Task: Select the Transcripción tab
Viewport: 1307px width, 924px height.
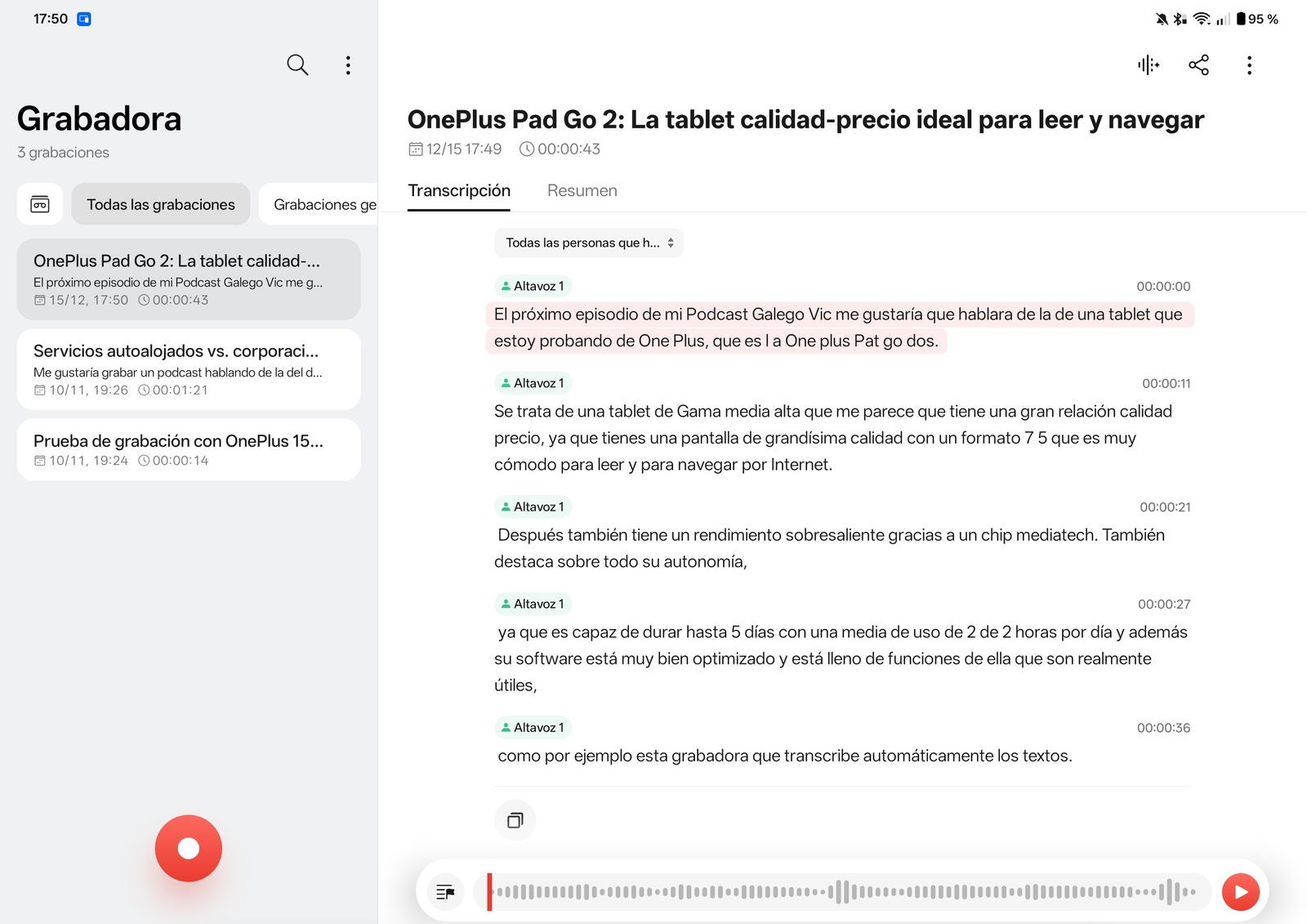Action: point(459,190)
